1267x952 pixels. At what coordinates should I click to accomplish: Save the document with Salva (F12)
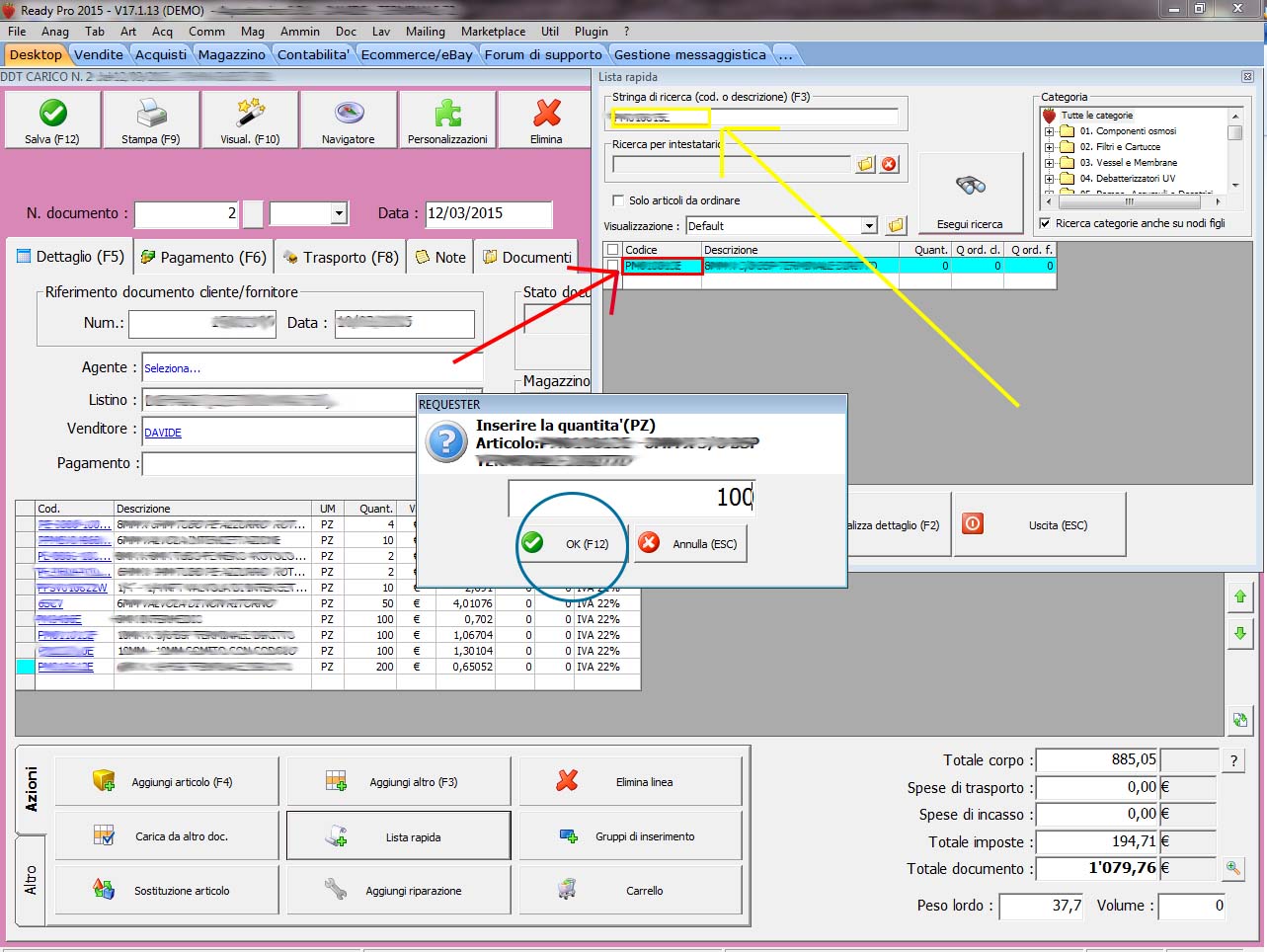coord(52,119)
